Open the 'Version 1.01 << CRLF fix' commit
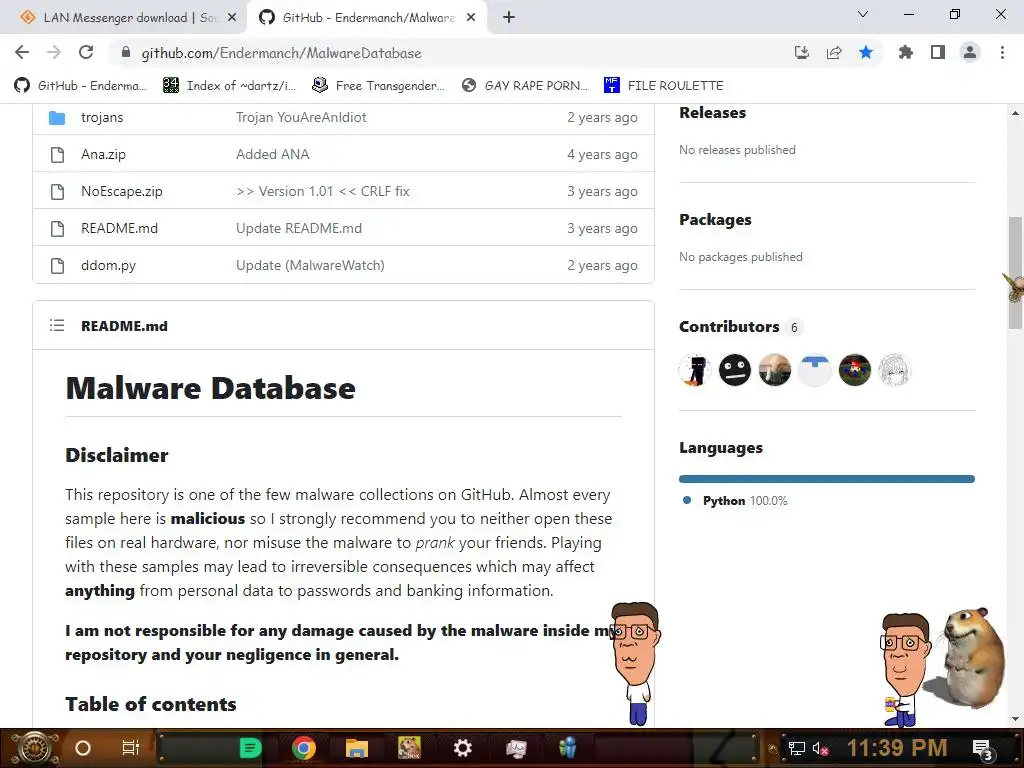Viewport: 1024px width, 768px height. pyautogui.click(x=323, y=191)
